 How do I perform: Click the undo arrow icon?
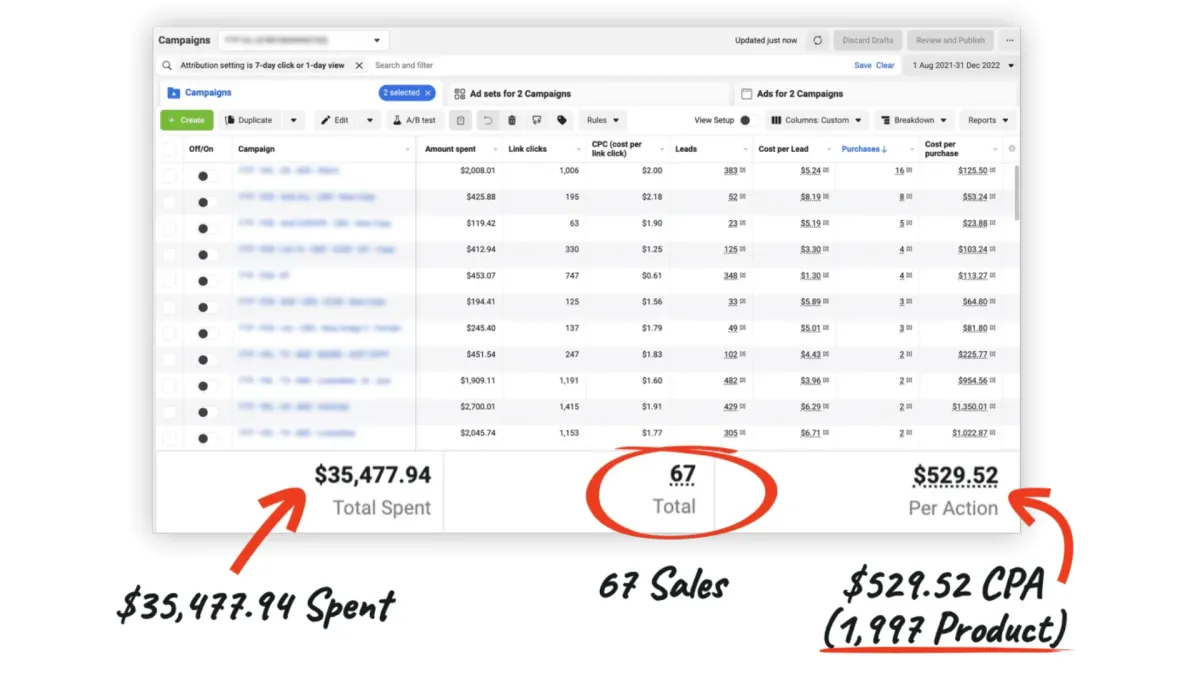pyautogui.click(x=487, y=120)
